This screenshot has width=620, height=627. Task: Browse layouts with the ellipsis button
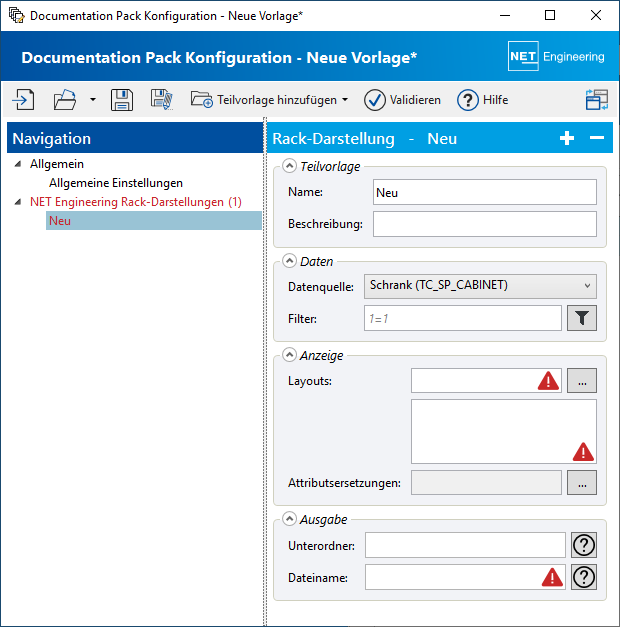click(x=582, y=381)
